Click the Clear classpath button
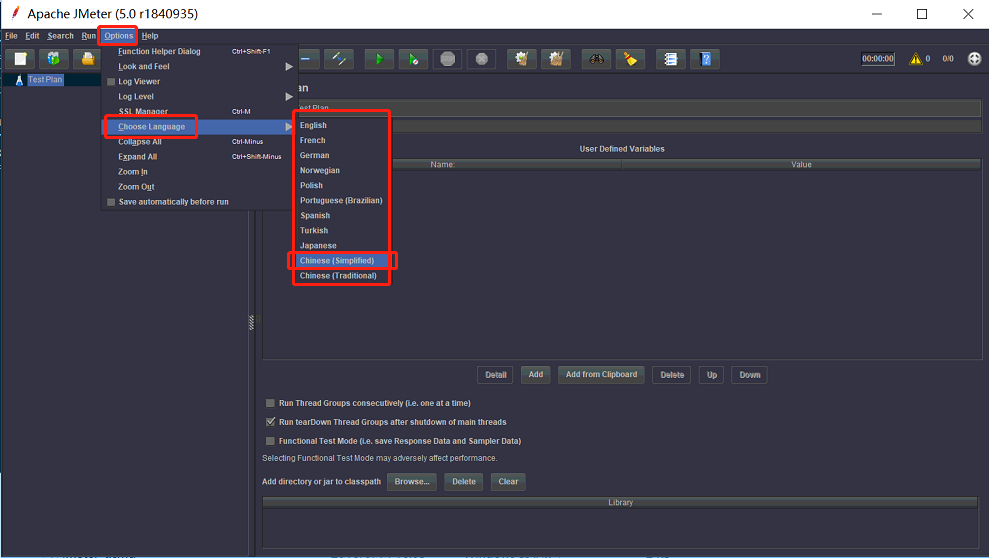989x558 pixels. click(508, 482)
